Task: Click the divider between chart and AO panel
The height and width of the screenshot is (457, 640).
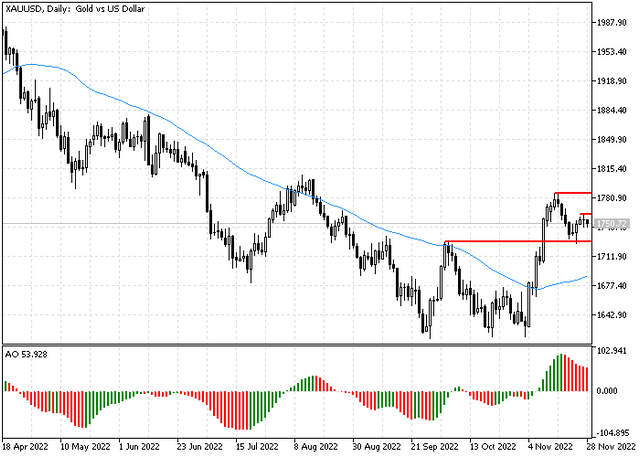Action: [x=297, y=345]
